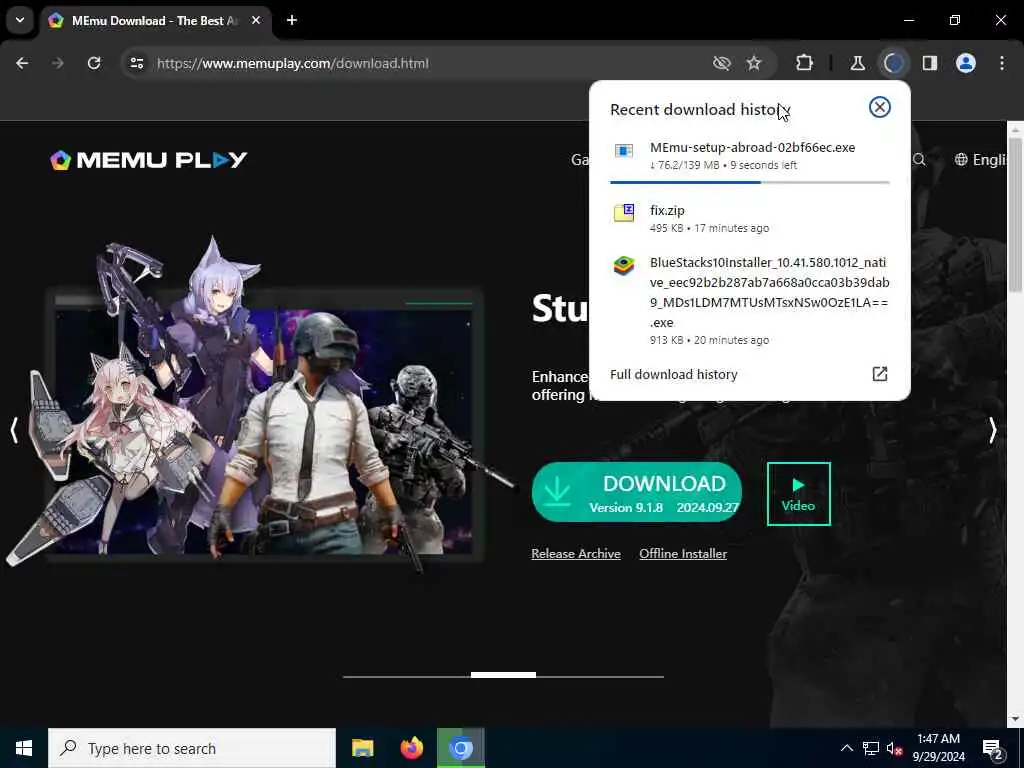
Task: Click the taskbar search box
Action: click(x=192, y=748)
